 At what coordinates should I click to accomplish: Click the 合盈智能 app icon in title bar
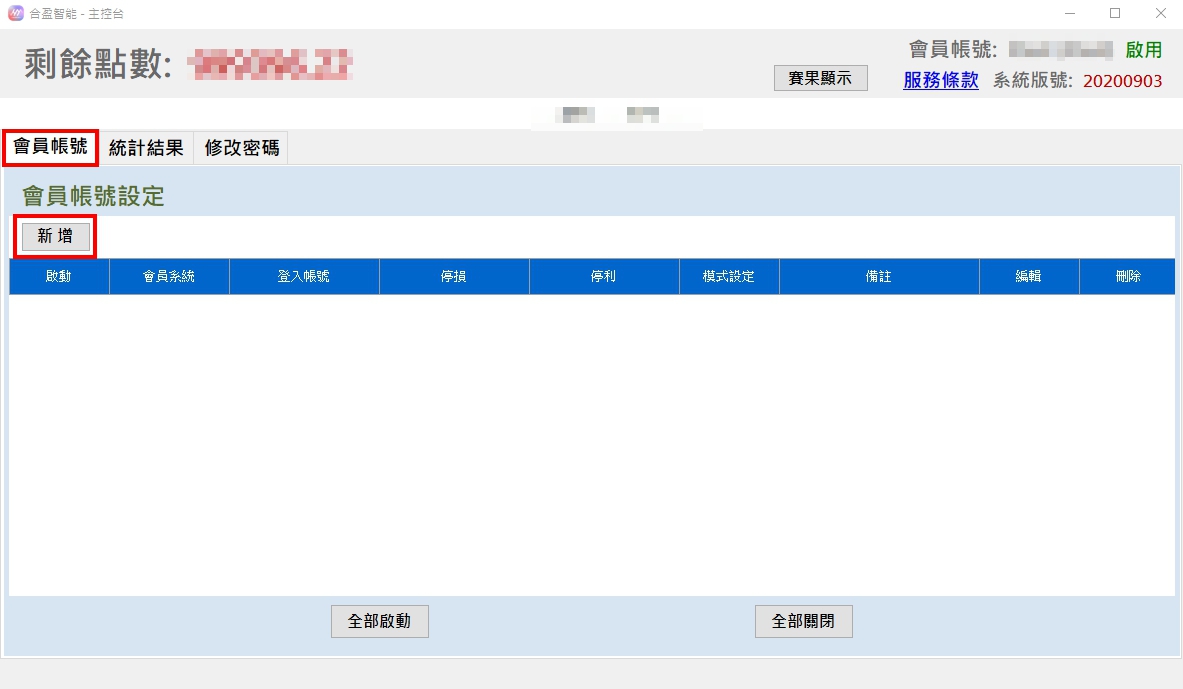(x=15, y=14)
